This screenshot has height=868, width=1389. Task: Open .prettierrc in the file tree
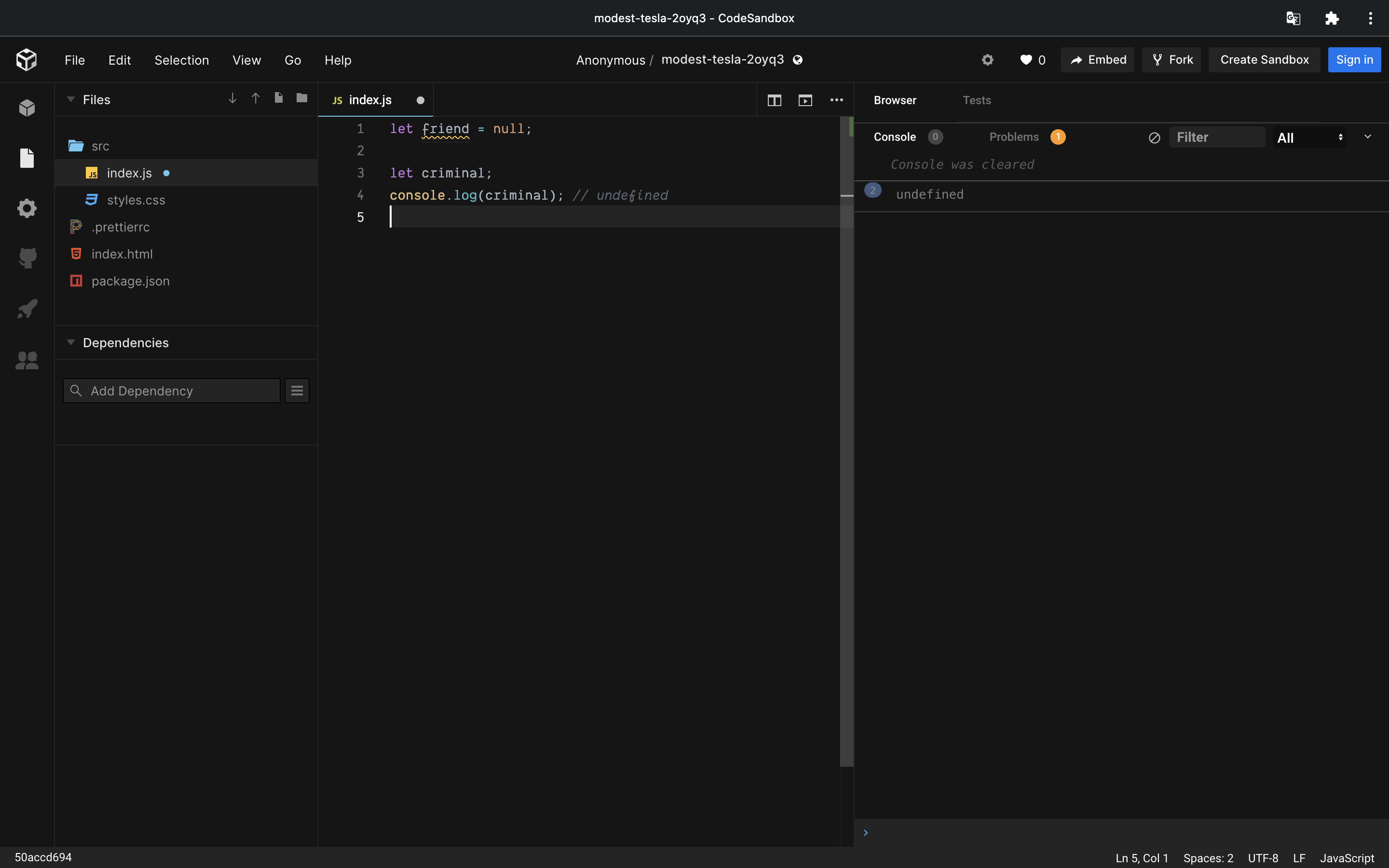[x=186, y=227]
